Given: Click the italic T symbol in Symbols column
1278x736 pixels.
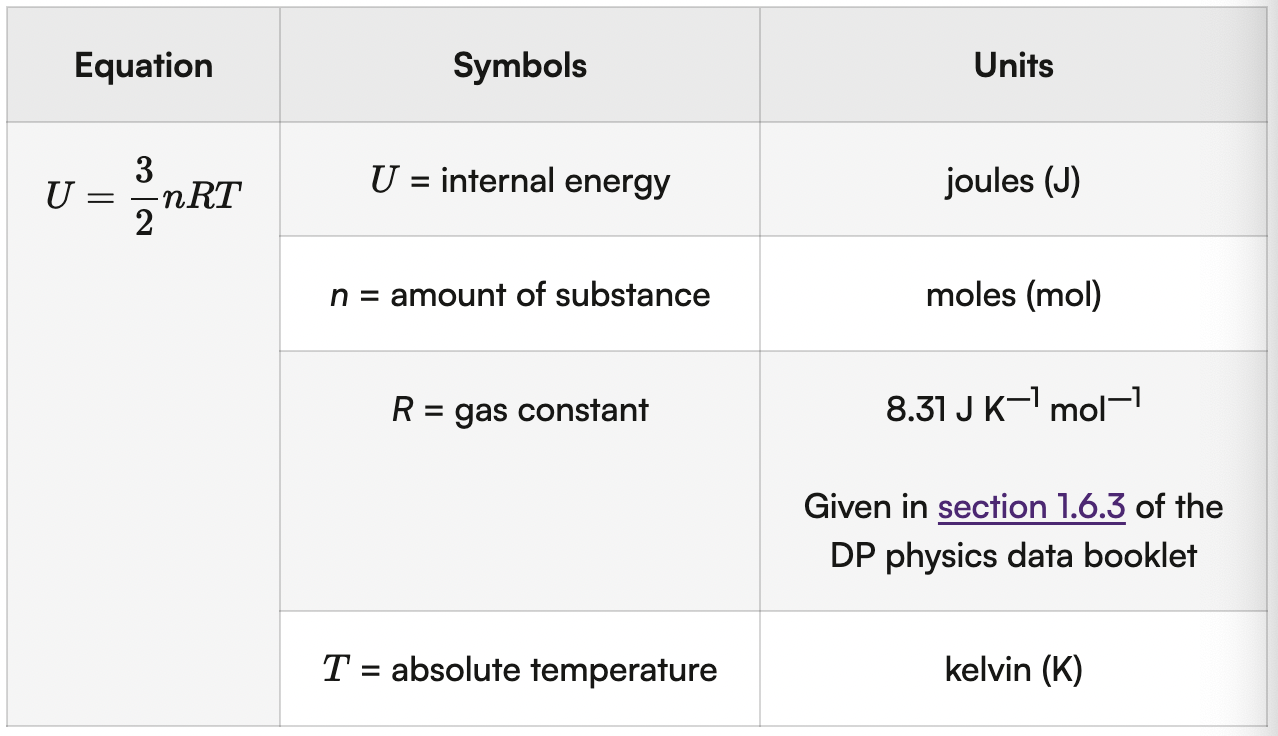Looking at the screenshot, I should [334, 669].
